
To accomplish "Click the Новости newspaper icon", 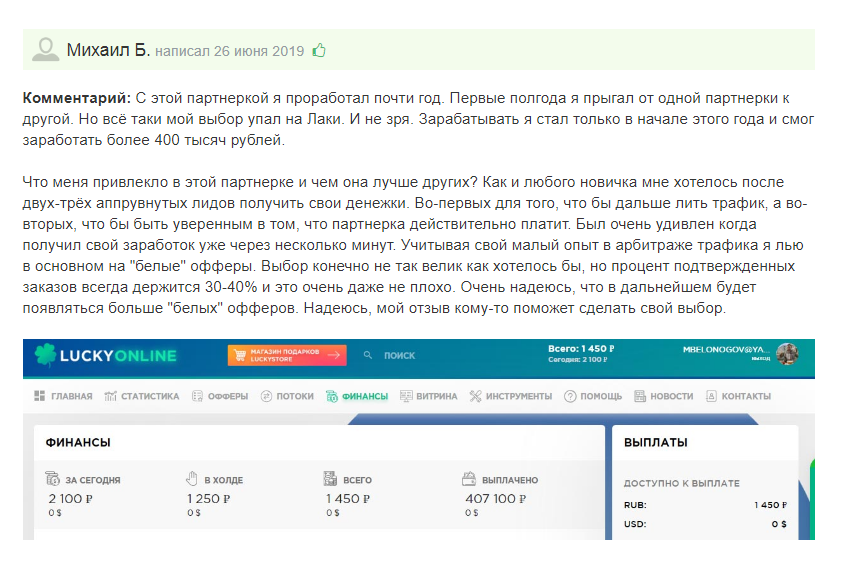I will click(640, 396).
